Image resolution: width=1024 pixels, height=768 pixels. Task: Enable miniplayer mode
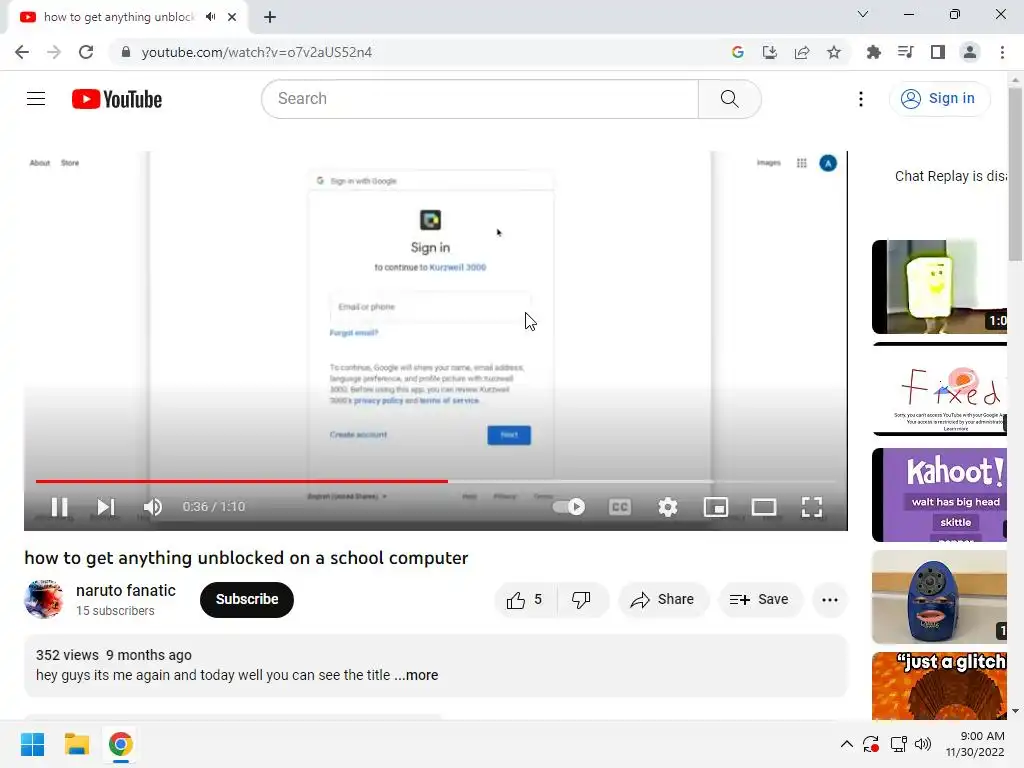pos(716,507)
